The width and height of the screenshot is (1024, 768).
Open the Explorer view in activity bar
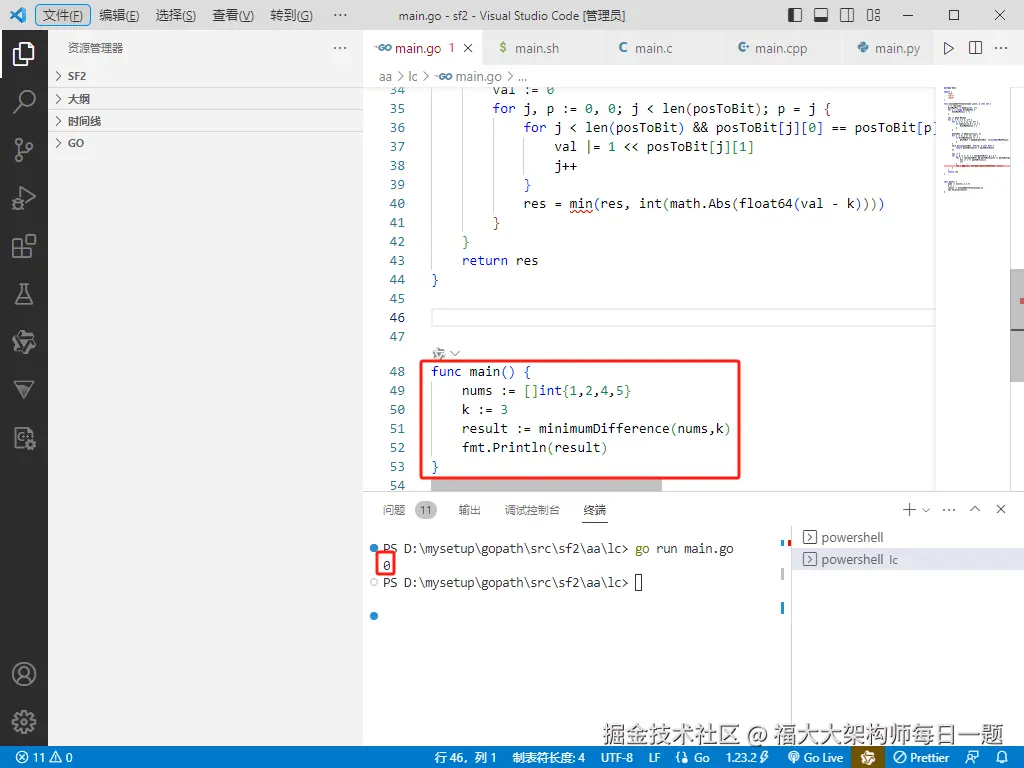24,54
